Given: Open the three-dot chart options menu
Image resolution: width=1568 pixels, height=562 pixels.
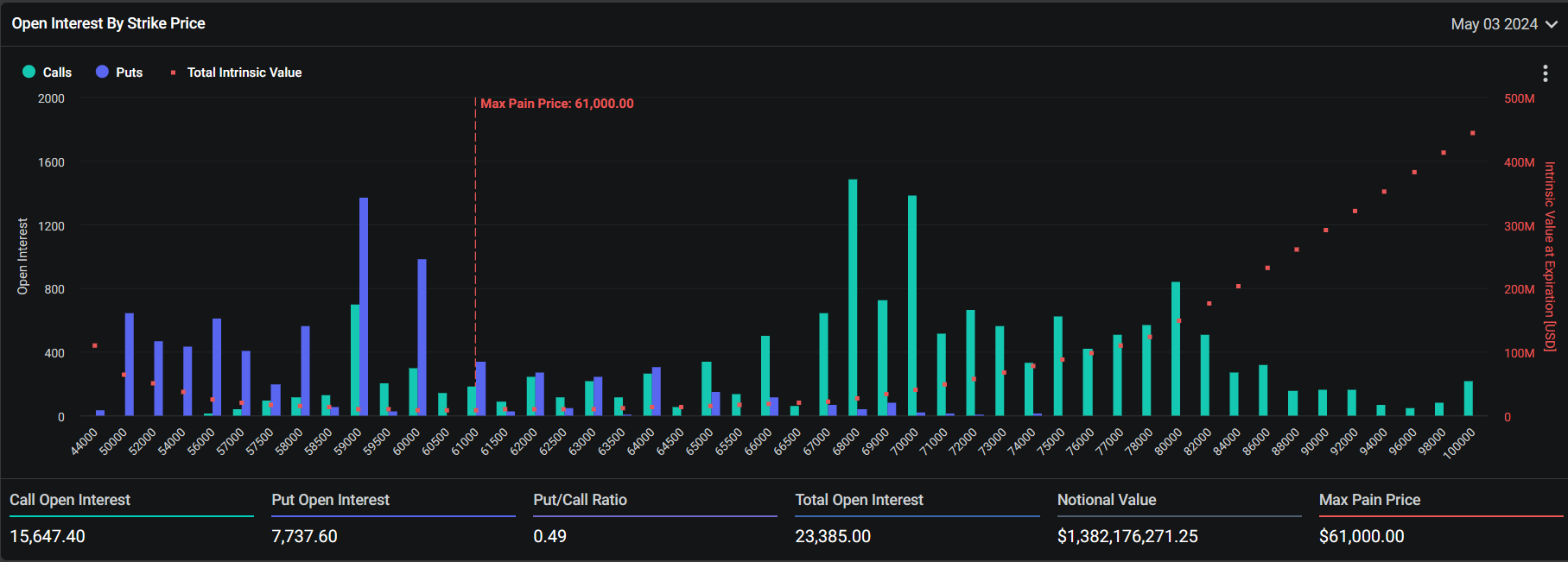Looking at the screenshot, I should 1545,73.
